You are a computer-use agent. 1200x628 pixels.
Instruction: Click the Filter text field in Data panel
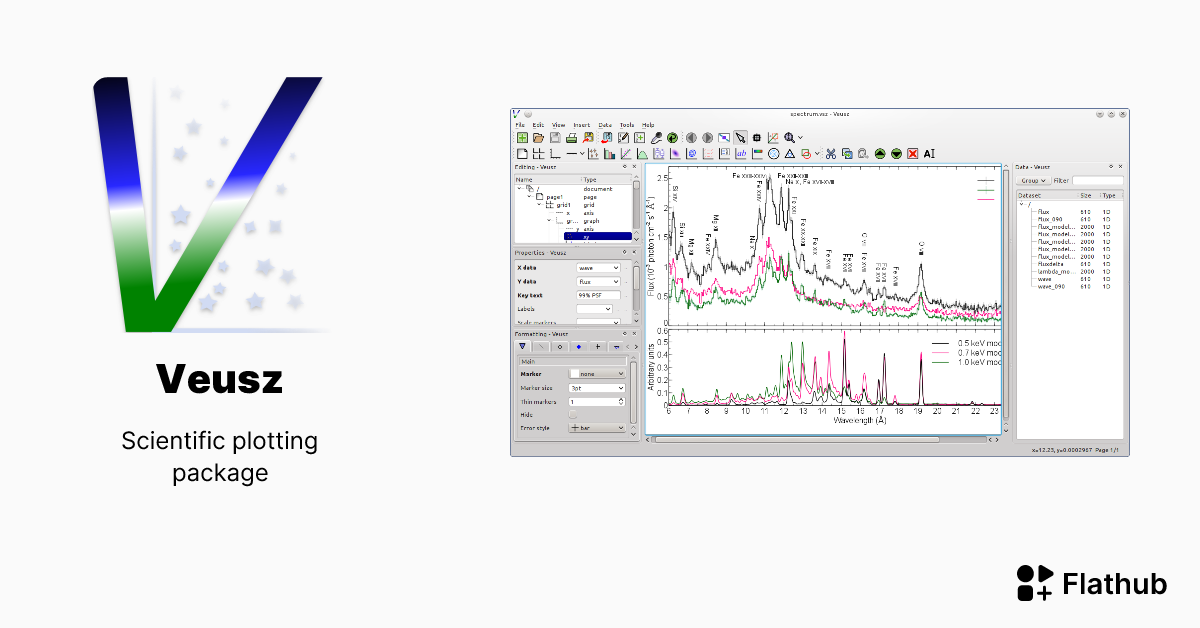(x=1097, y=181)
